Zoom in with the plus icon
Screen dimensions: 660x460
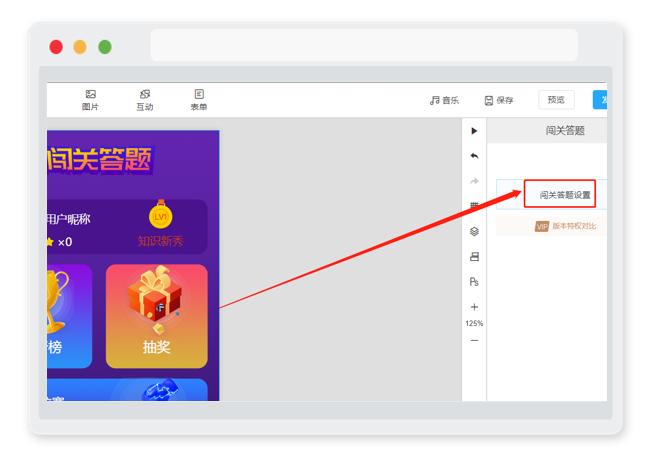474,307
